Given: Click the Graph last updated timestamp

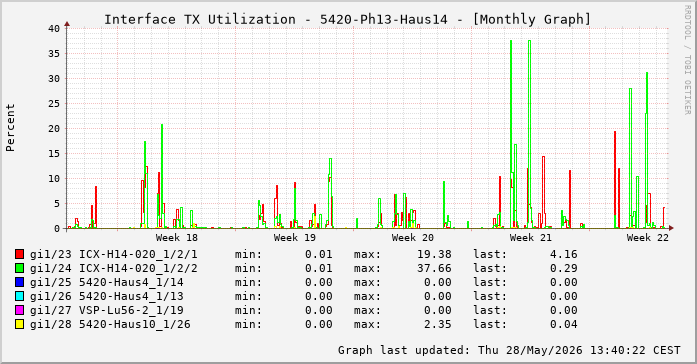Looking at the screenshot, I should tap(509, 350).
